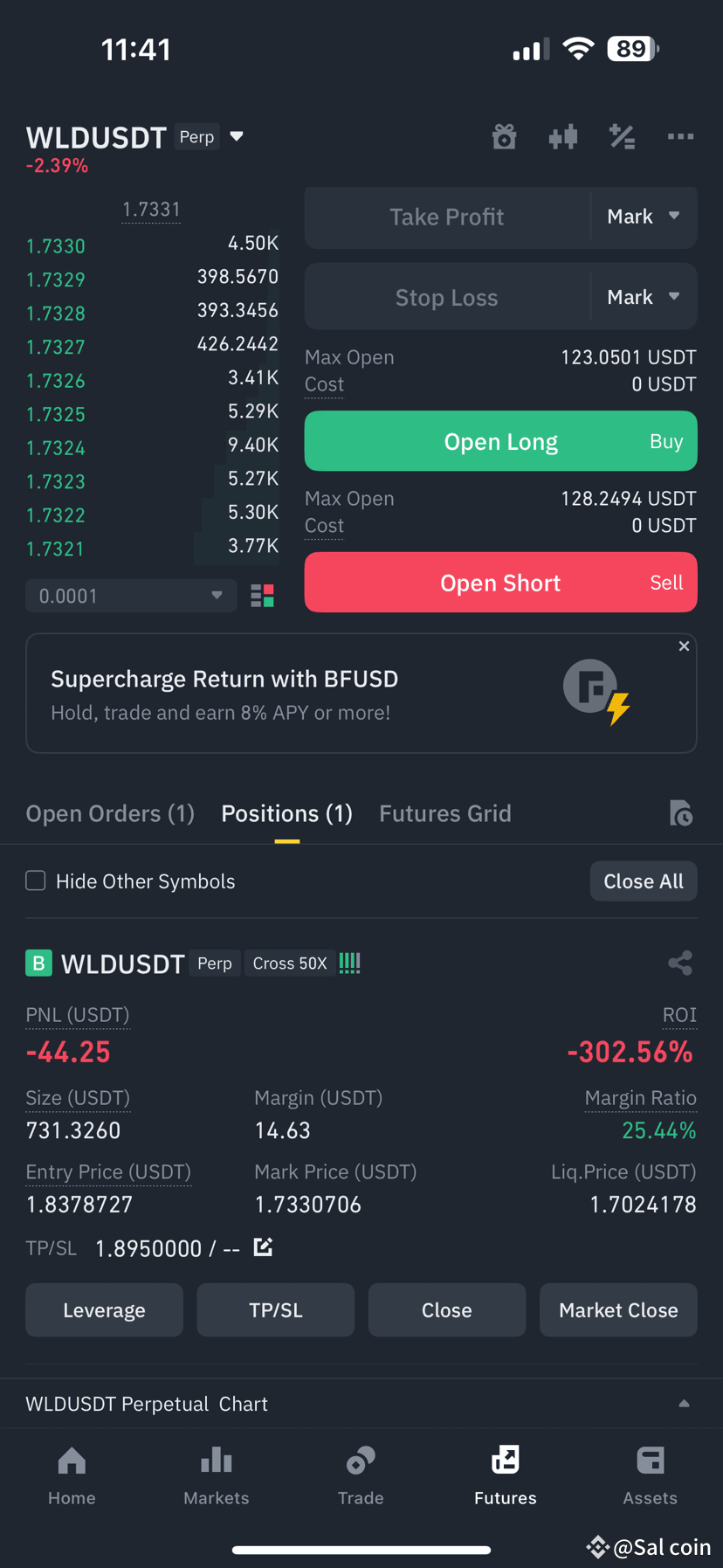723x1568 pixels.
Task: Share the WLDUSDT position
Action: coord(680,963)
